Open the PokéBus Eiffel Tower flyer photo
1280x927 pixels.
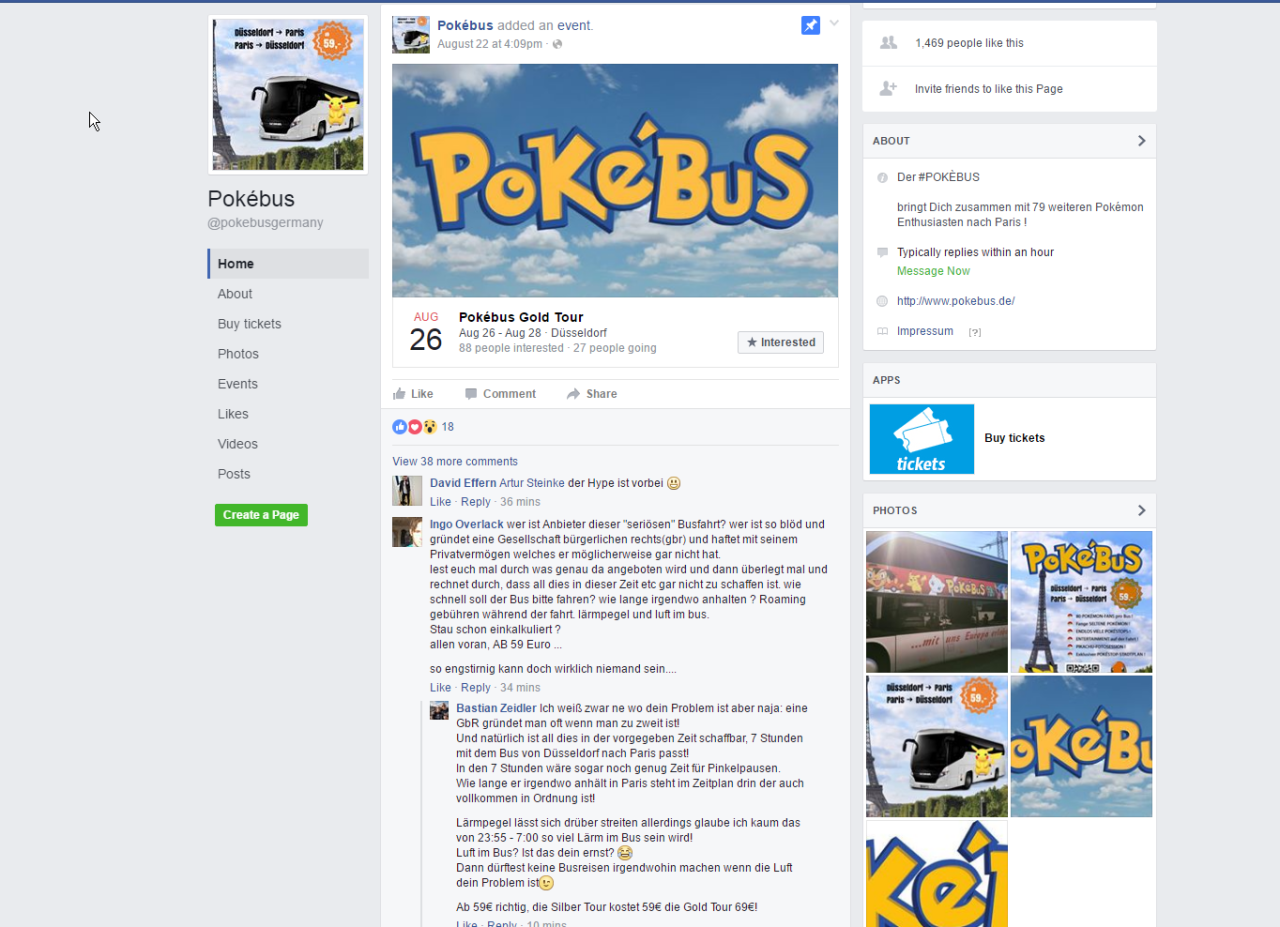tap(1082, 601)
